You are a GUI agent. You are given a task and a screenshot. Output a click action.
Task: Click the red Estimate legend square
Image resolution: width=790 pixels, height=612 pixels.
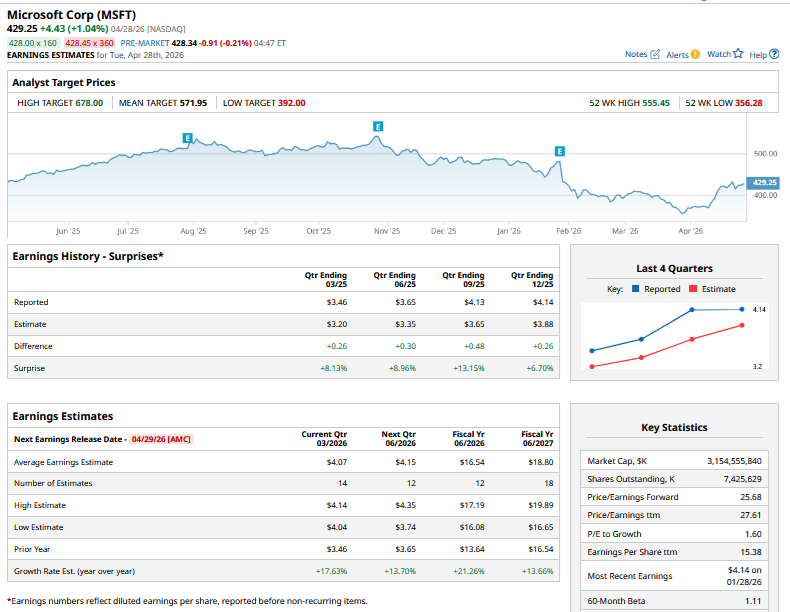[692, 289]
